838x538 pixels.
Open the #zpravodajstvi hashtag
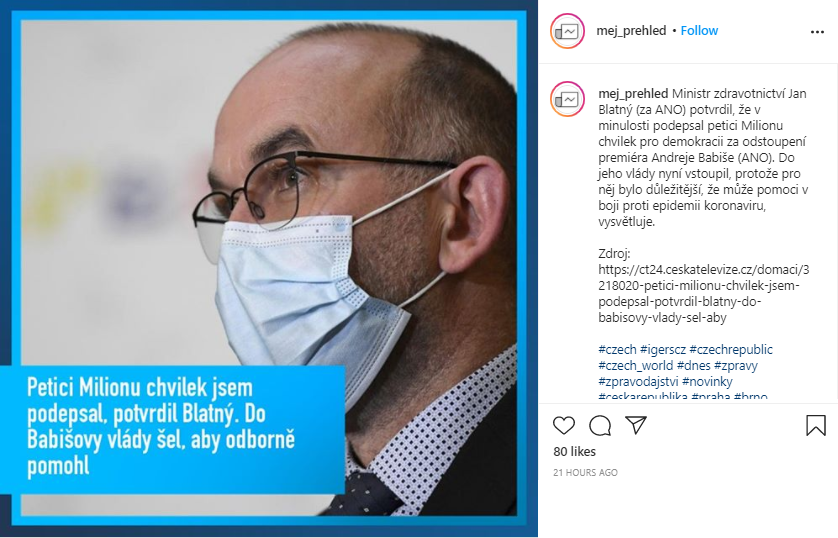(638, 381)
